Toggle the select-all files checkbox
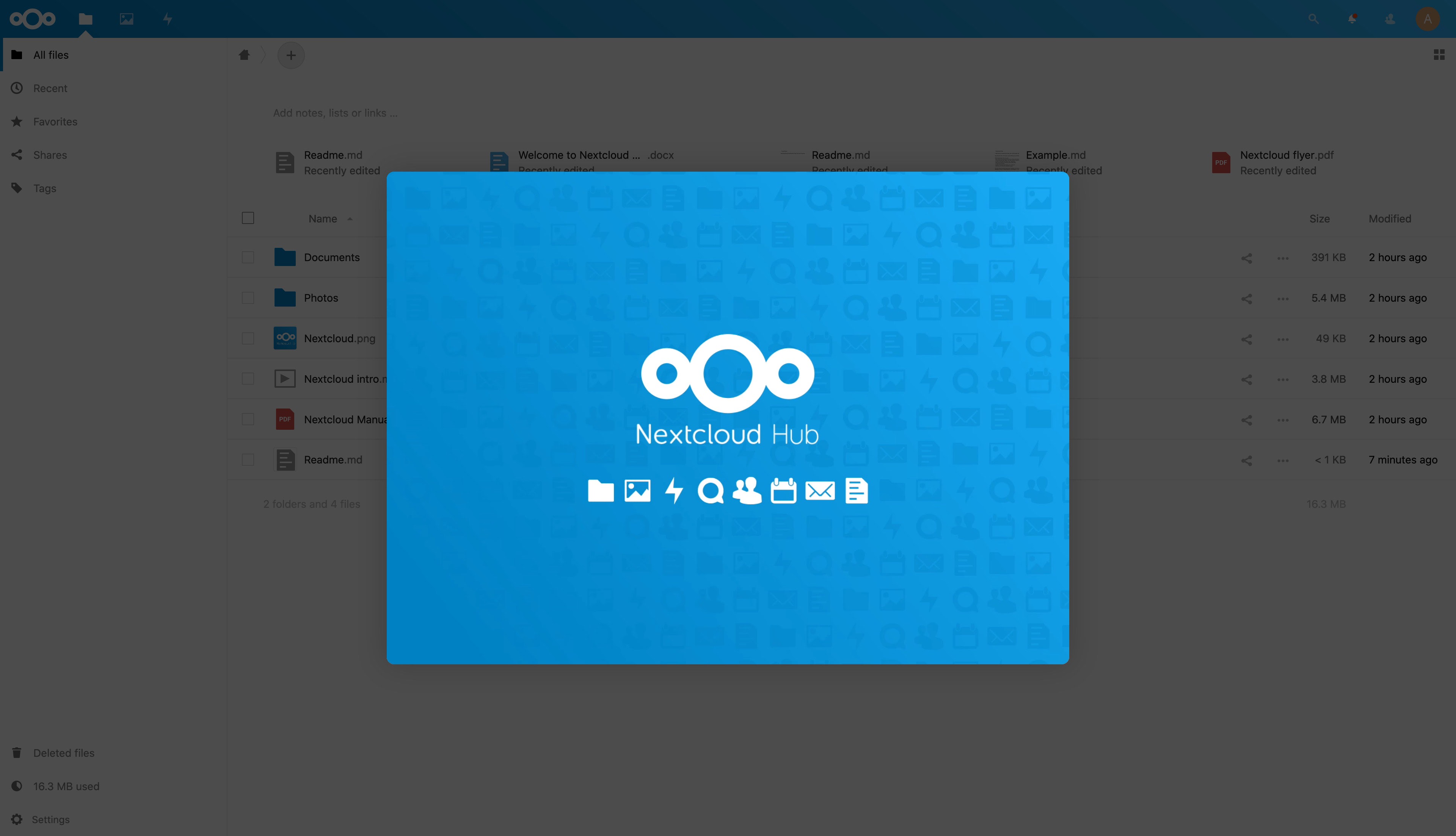 248,218
